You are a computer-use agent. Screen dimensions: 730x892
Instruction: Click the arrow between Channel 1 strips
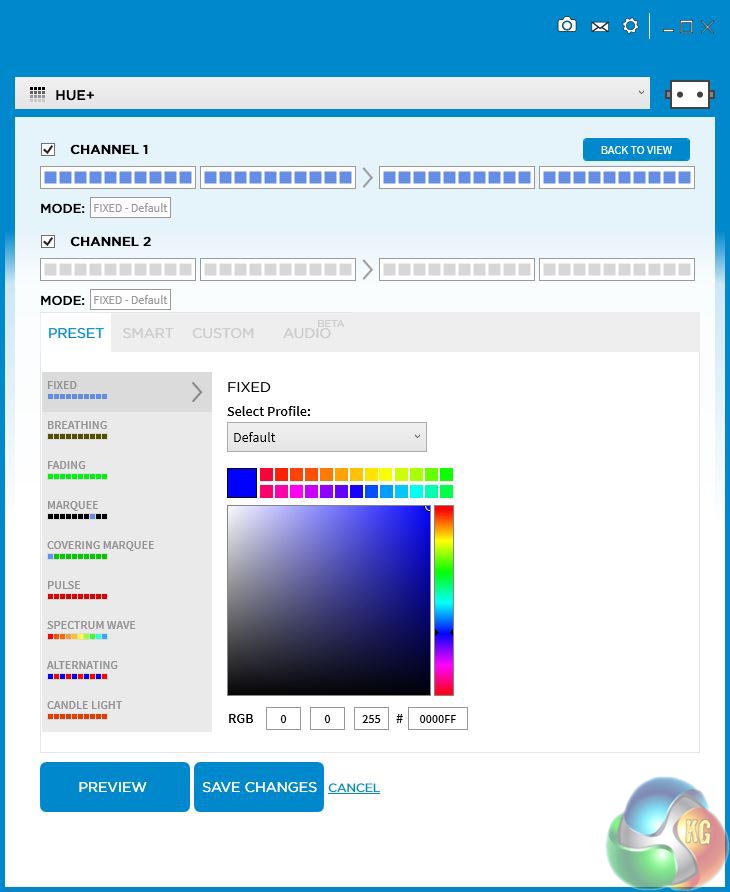[x=368, y=177]
